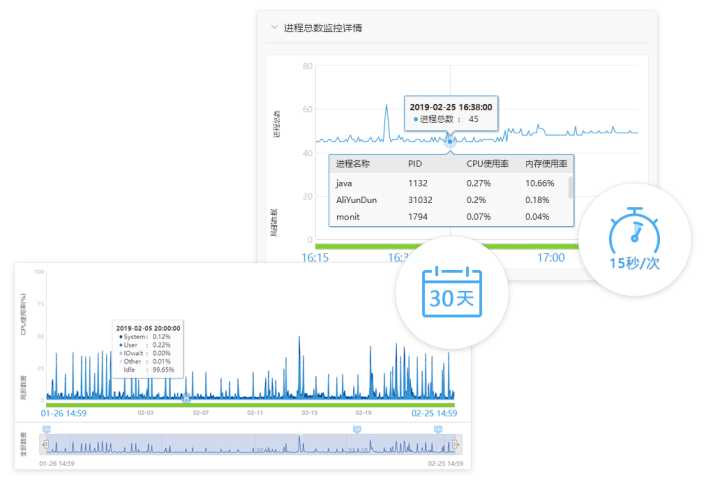Click the 内存使用率 column header
720x489 pixels.
pos(546,163)
